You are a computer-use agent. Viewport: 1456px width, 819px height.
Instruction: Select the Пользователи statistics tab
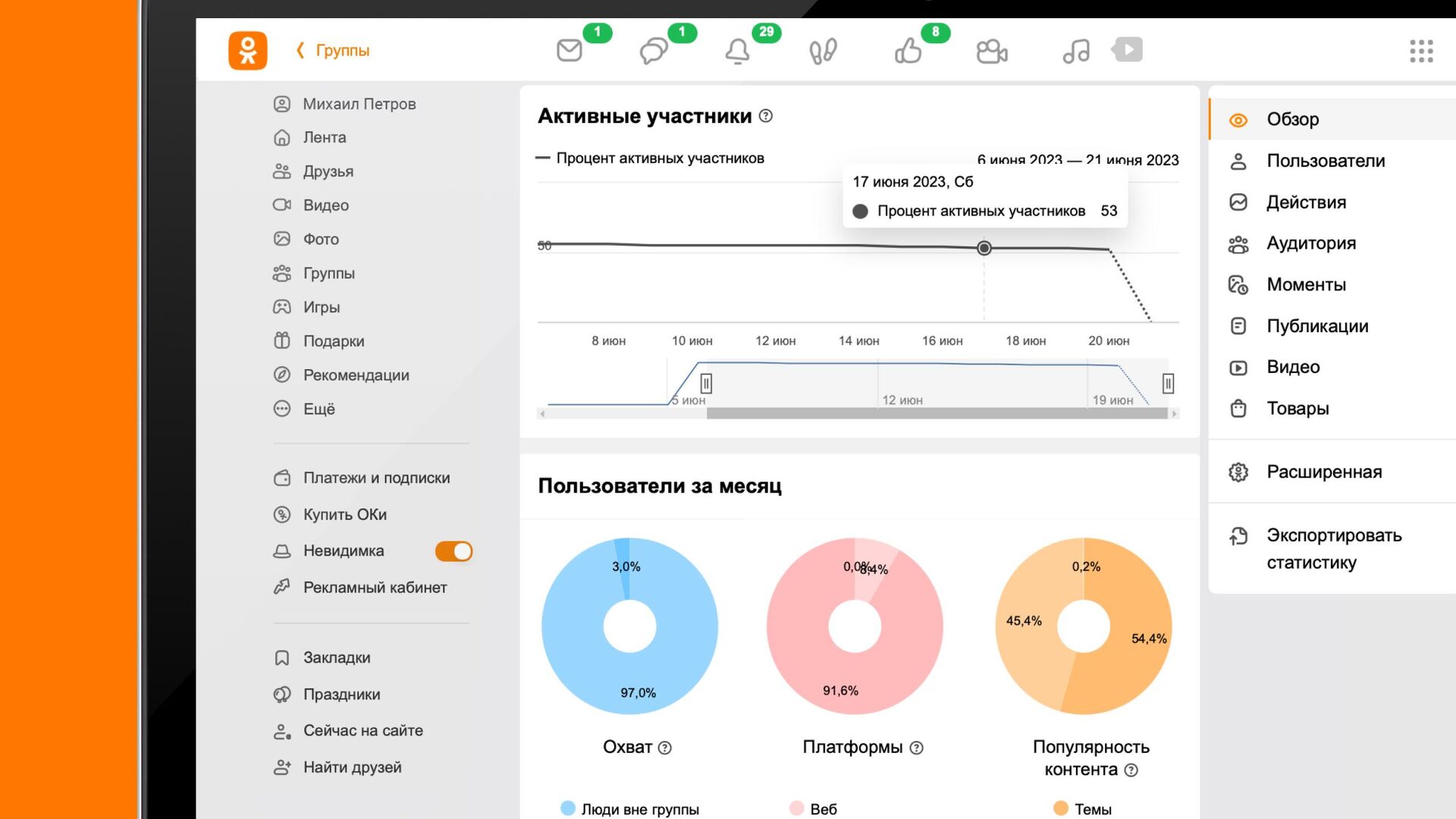point(1332,161)
